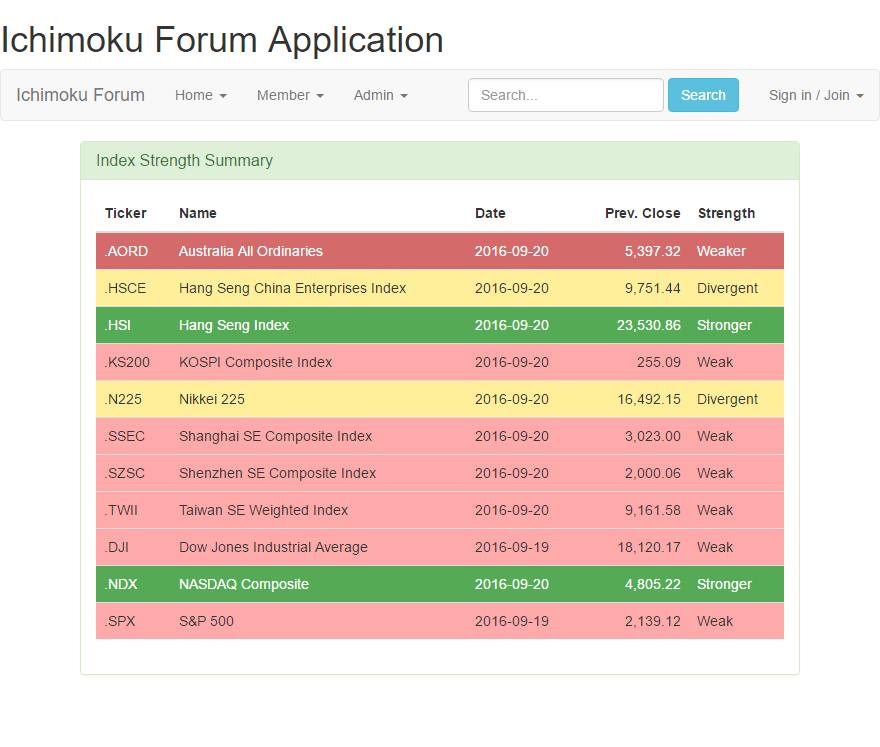
Task: Expand the Member dropdown menu
Action: (290, 95)
